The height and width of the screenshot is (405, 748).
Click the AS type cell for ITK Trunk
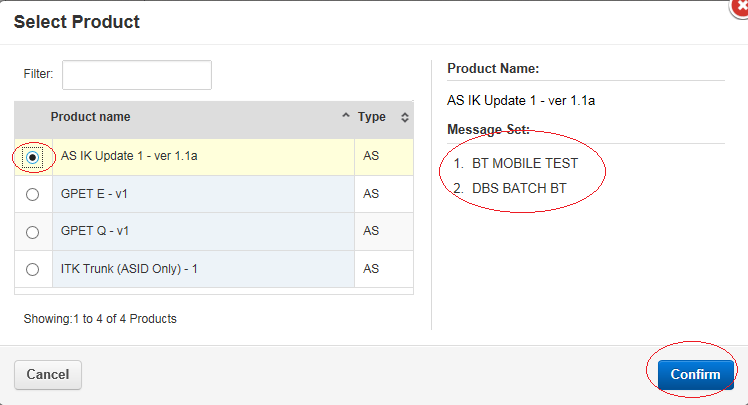point(371,269)
